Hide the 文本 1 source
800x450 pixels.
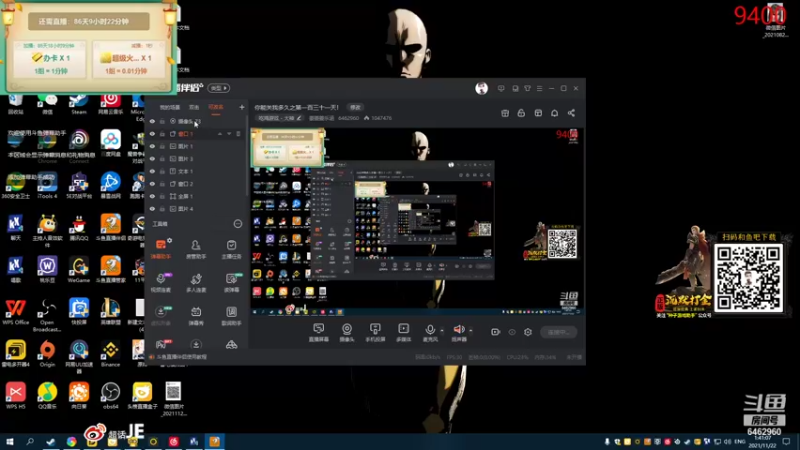click(x=152, y=171)
